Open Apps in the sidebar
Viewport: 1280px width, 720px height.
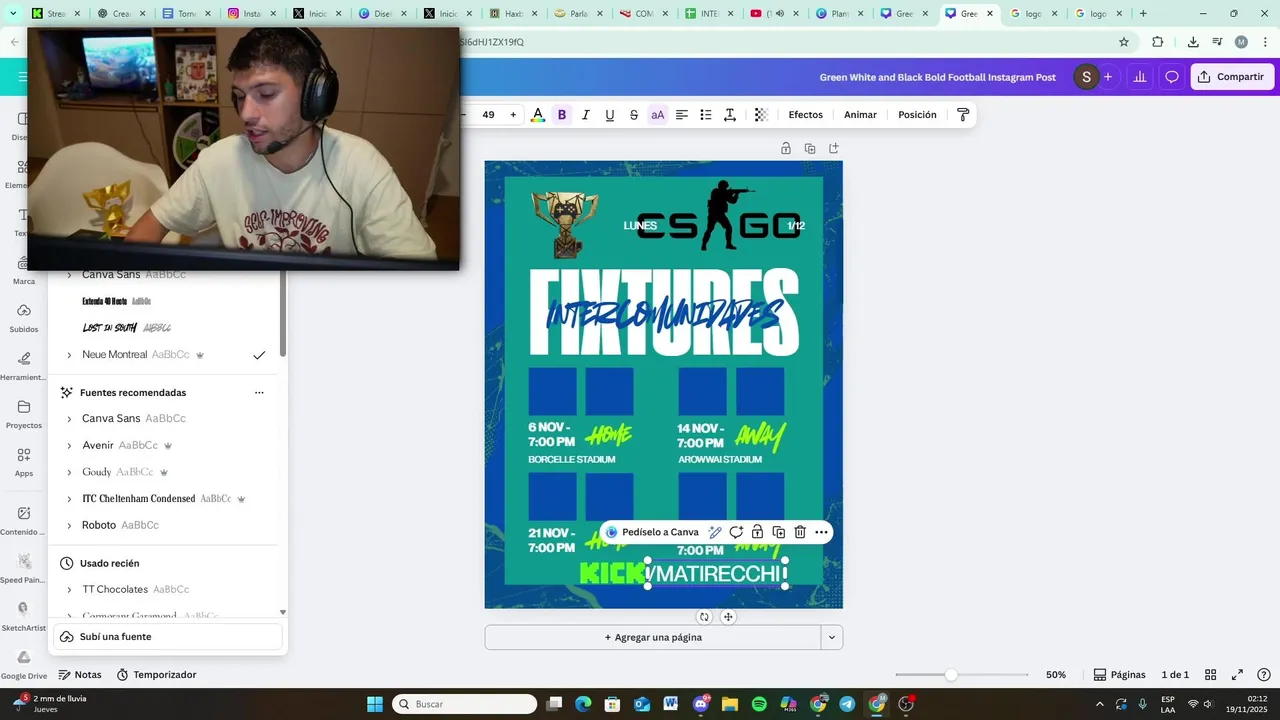click(x=24, y=462)
